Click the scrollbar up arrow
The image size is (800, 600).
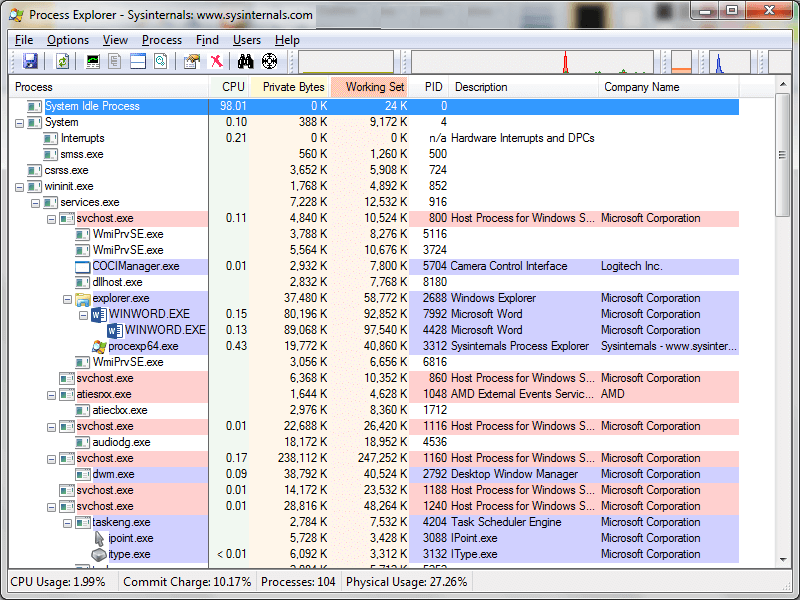(x=783, y=84)
